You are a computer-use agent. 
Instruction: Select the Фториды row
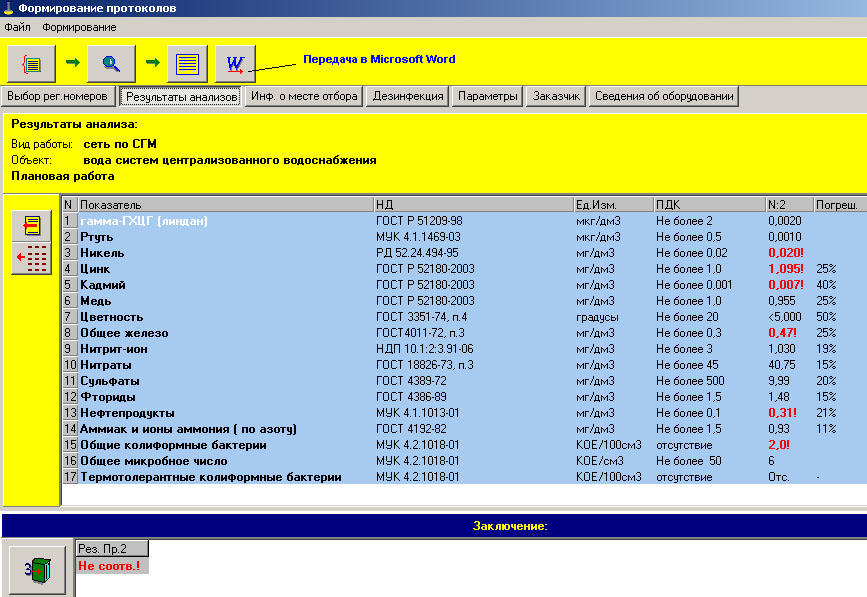[464, 397]
